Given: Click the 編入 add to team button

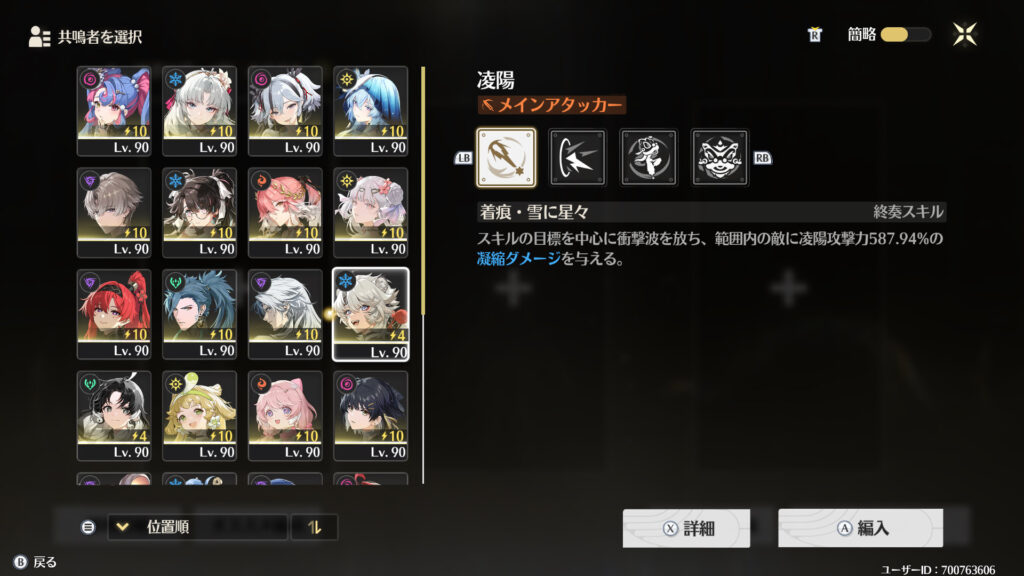Looking at the screenshot, I should tap(860, 528).
